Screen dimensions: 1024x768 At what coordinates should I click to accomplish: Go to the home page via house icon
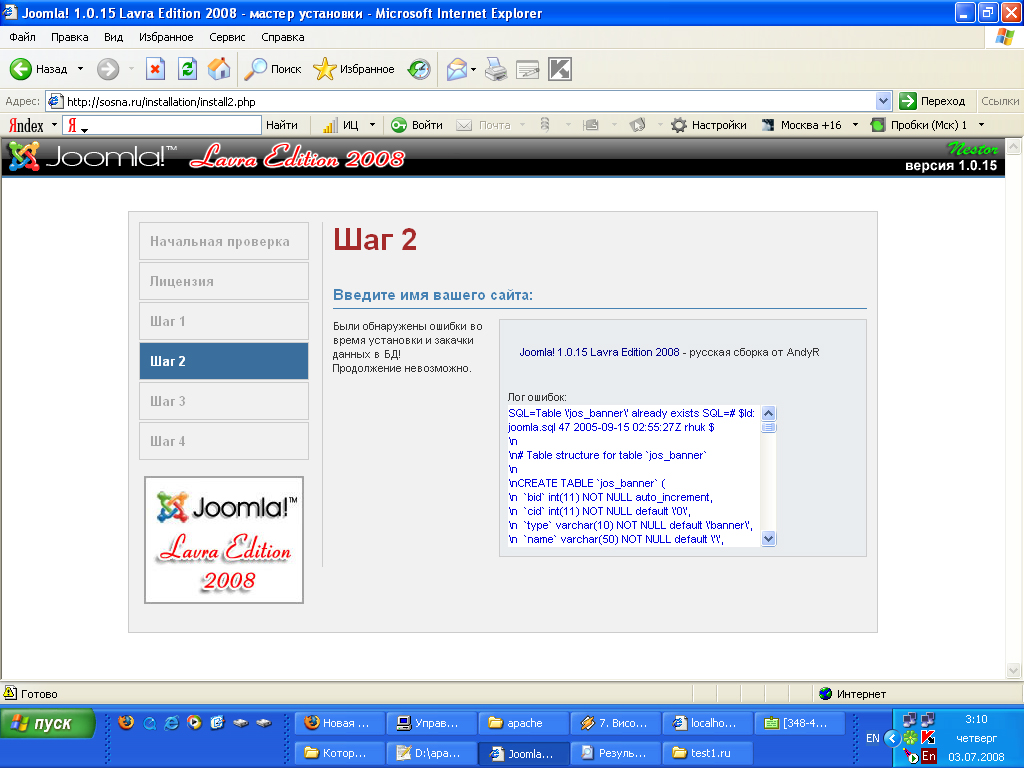[219, 69]
